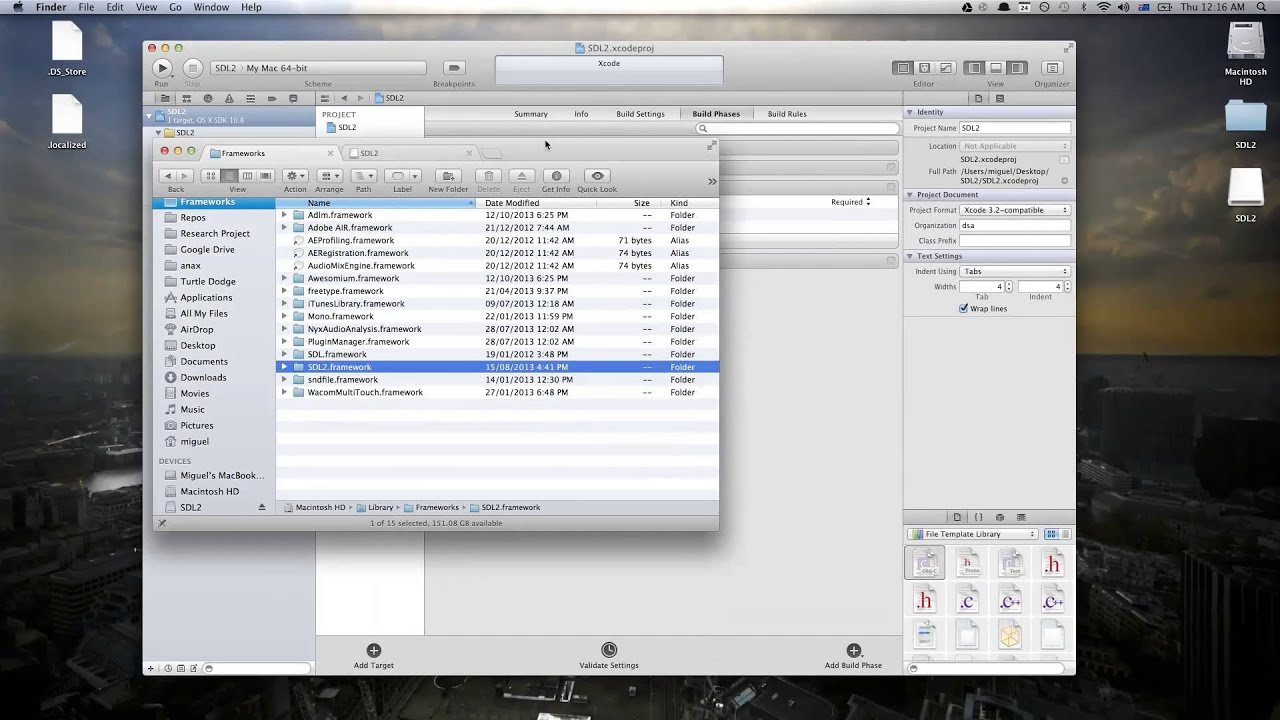Switch to the Build Settings tab
Screen dimensions: 1280x720
pyautogui.click(x=640, y=114)
